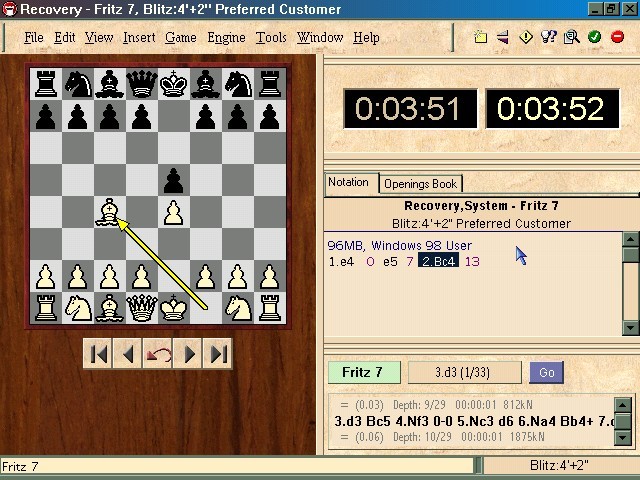640x480 pixels.
Task: Jump to the start of the game
Action: [x=98, y=354]
